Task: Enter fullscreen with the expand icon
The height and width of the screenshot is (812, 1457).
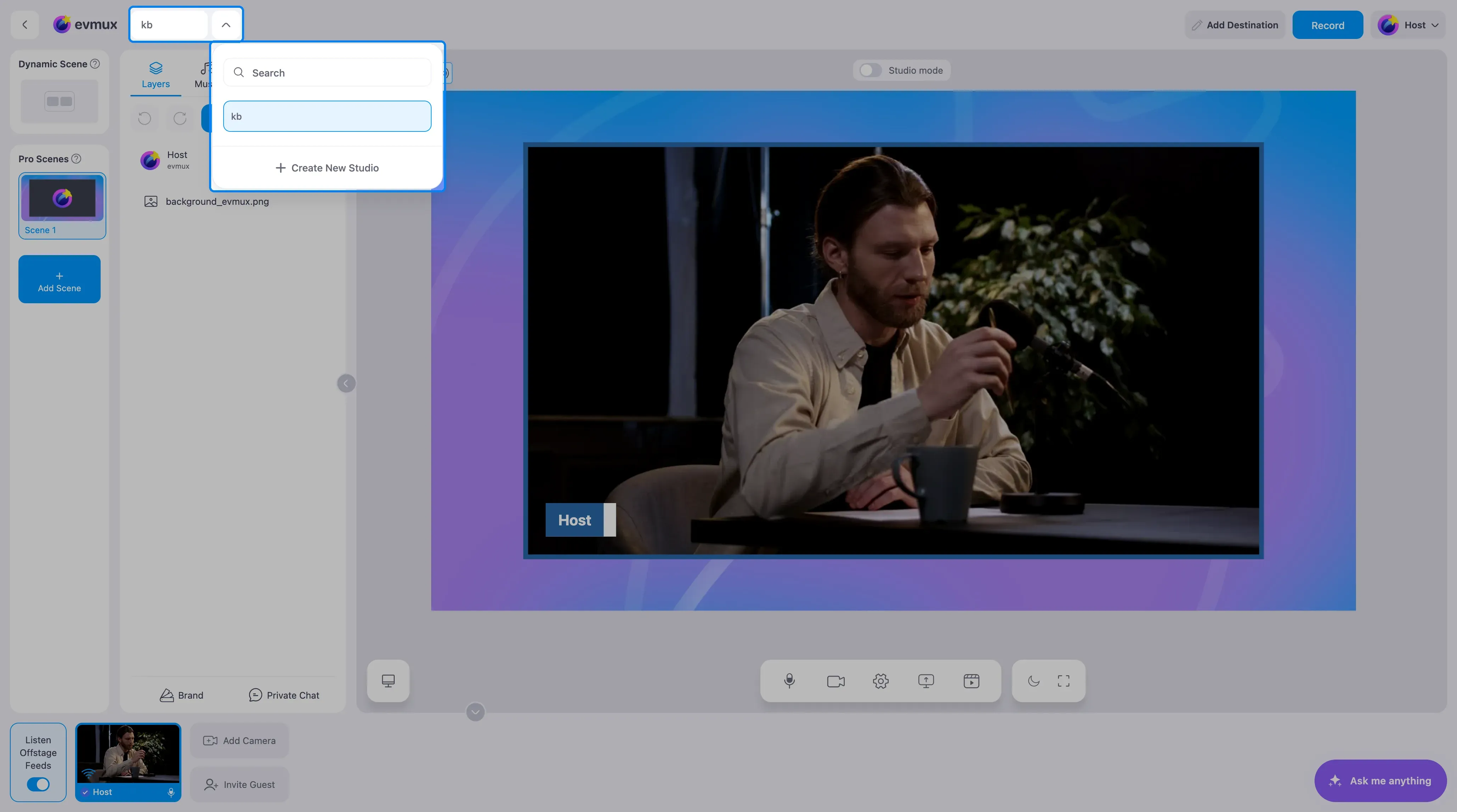Action: click(1063, 681)
